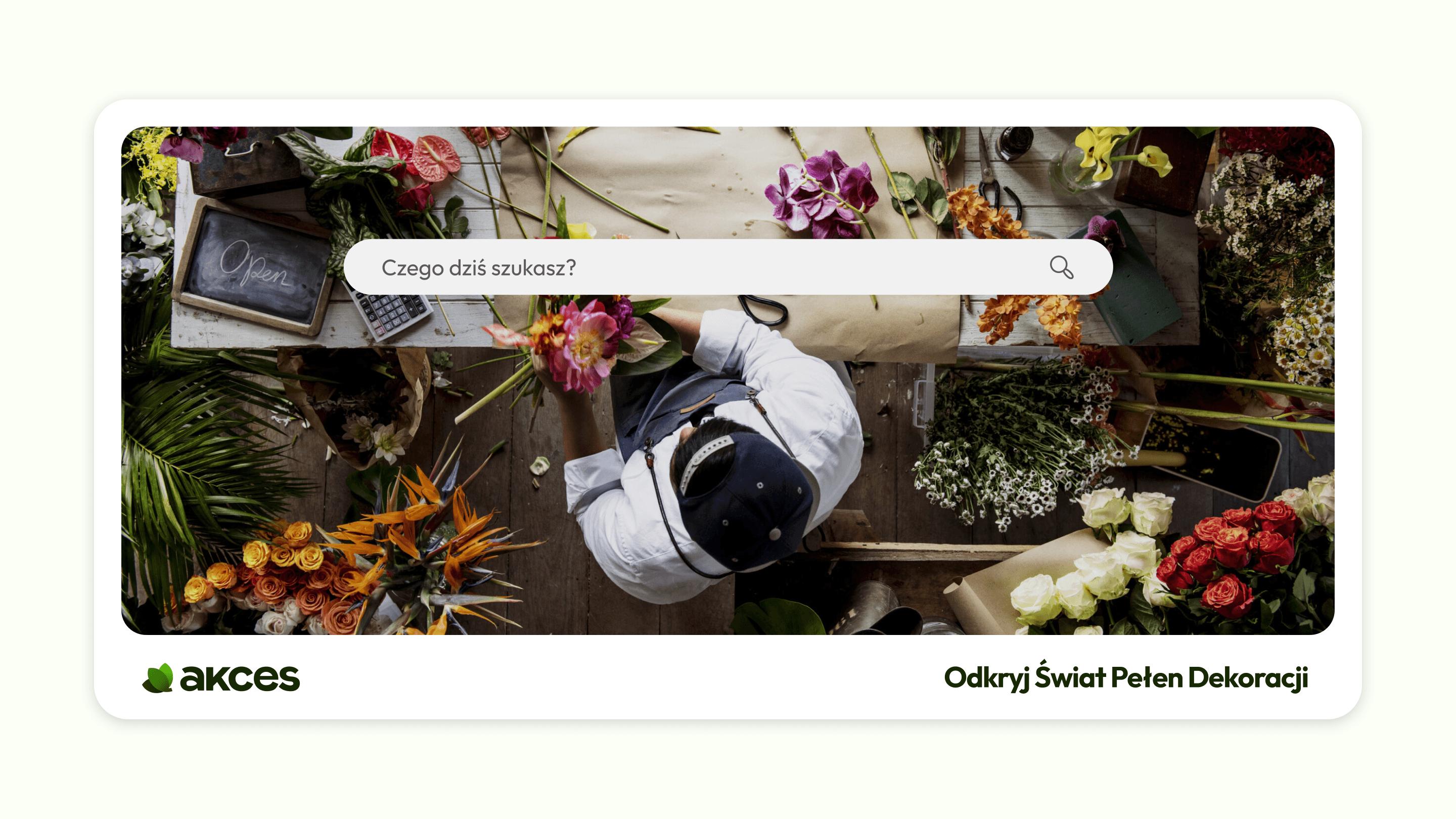Click the black scissors below search bar
Viewport: 1456px width, 819px height.
[x=763, y=309]
